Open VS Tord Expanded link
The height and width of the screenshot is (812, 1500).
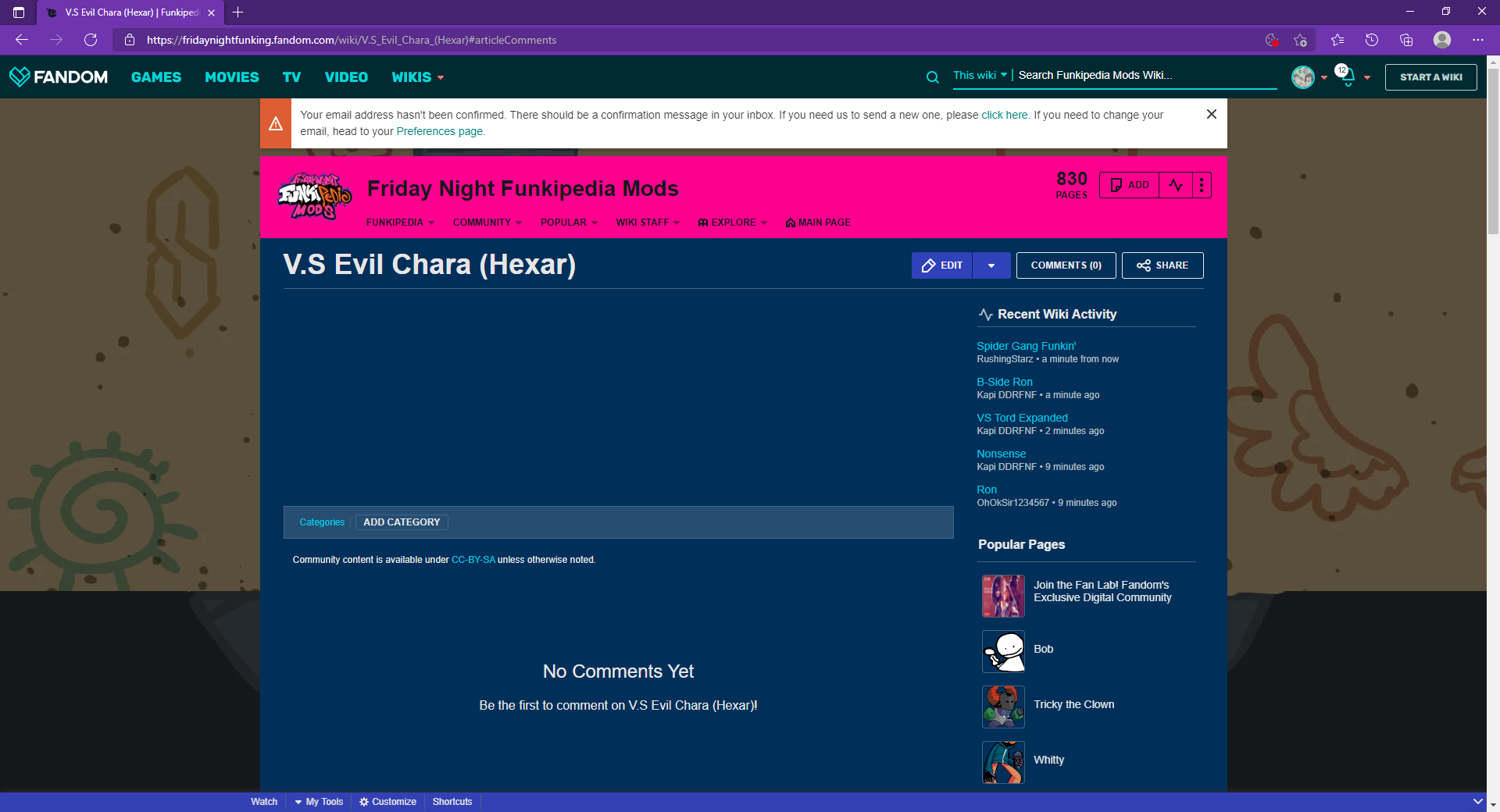[x=1022, y=418]
